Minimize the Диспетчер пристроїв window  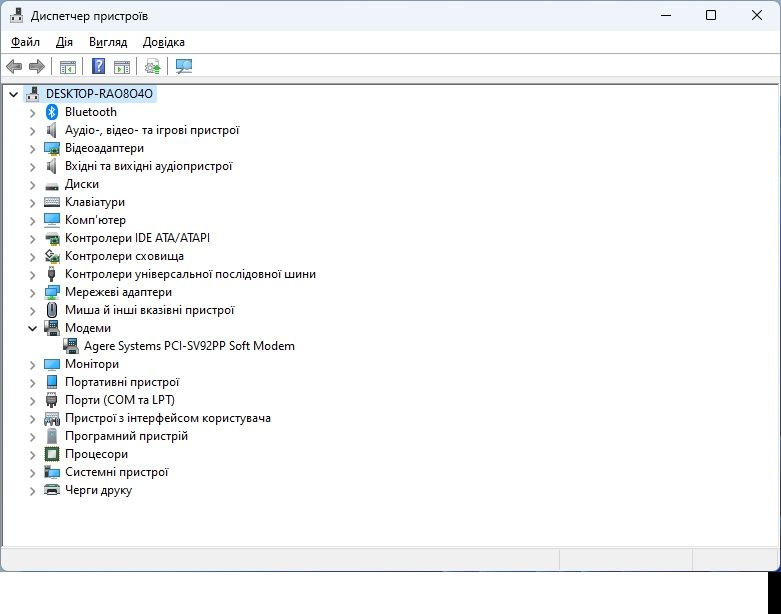(666, 15)
